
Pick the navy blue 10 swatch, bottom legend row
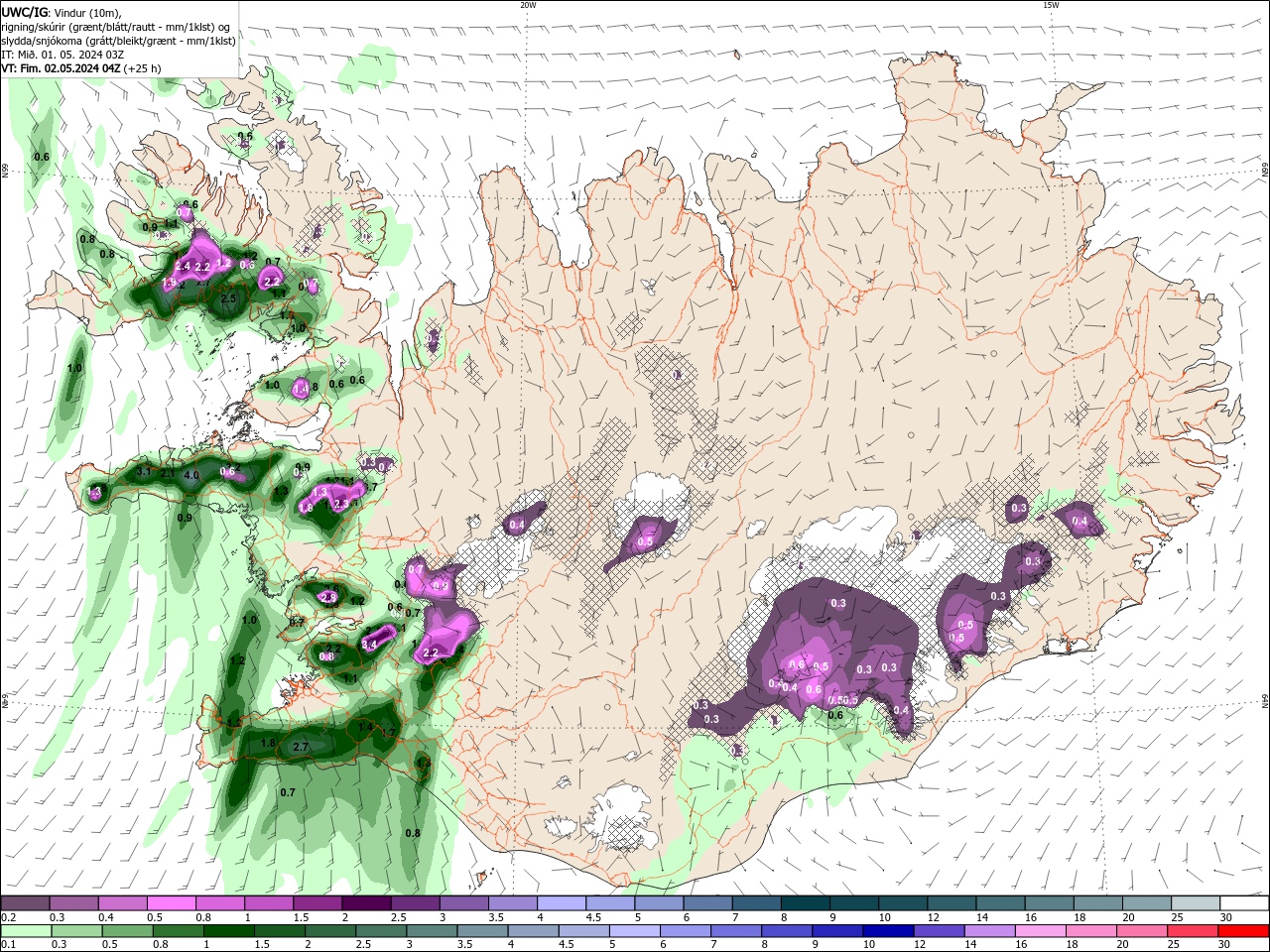point(887,931)
